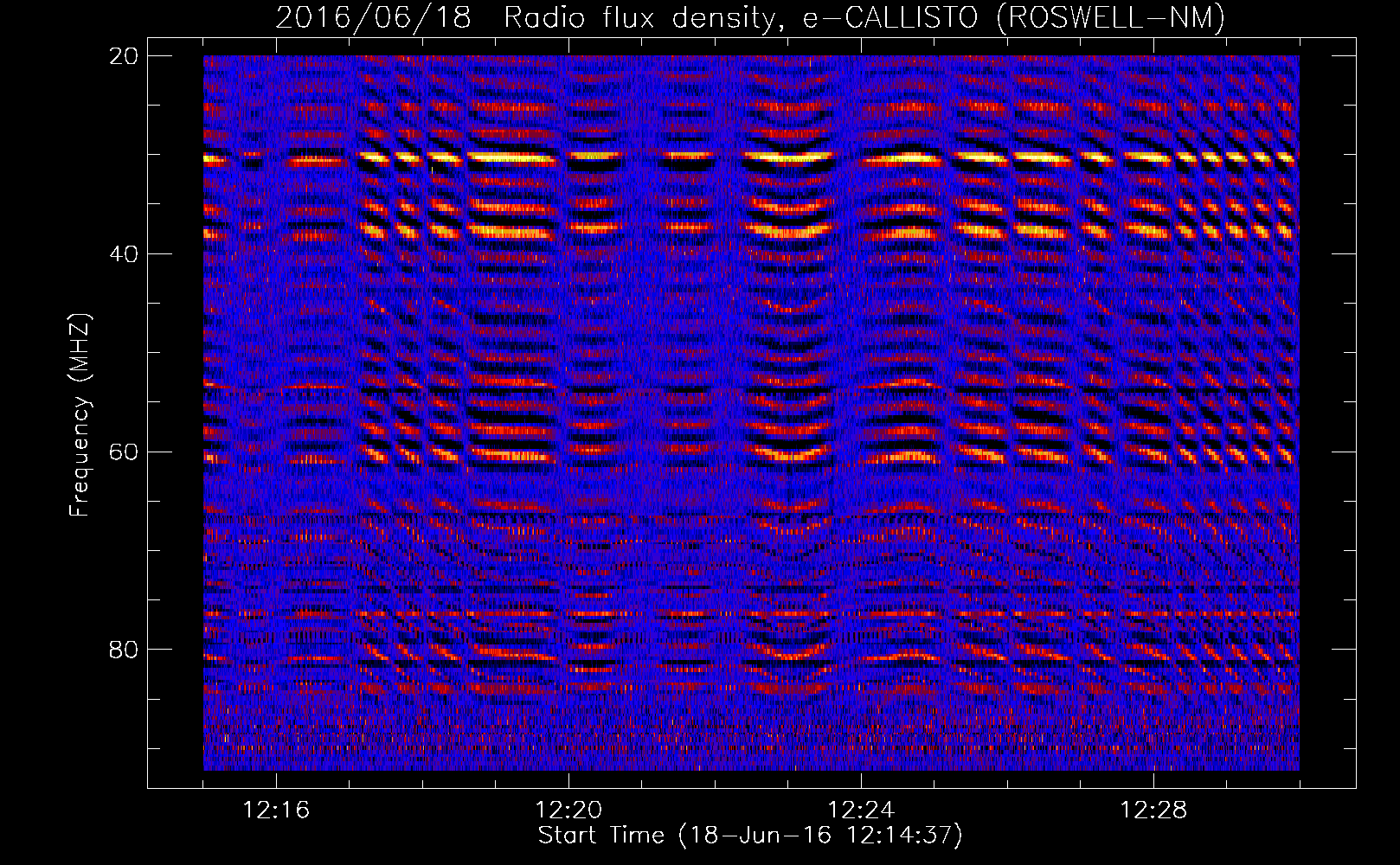The image size is (1400, 865).
Task: Click the plot title 'Radio flux density, e-CALLISTO (ROSWELL-NM)'
Action: click(864, 17)
